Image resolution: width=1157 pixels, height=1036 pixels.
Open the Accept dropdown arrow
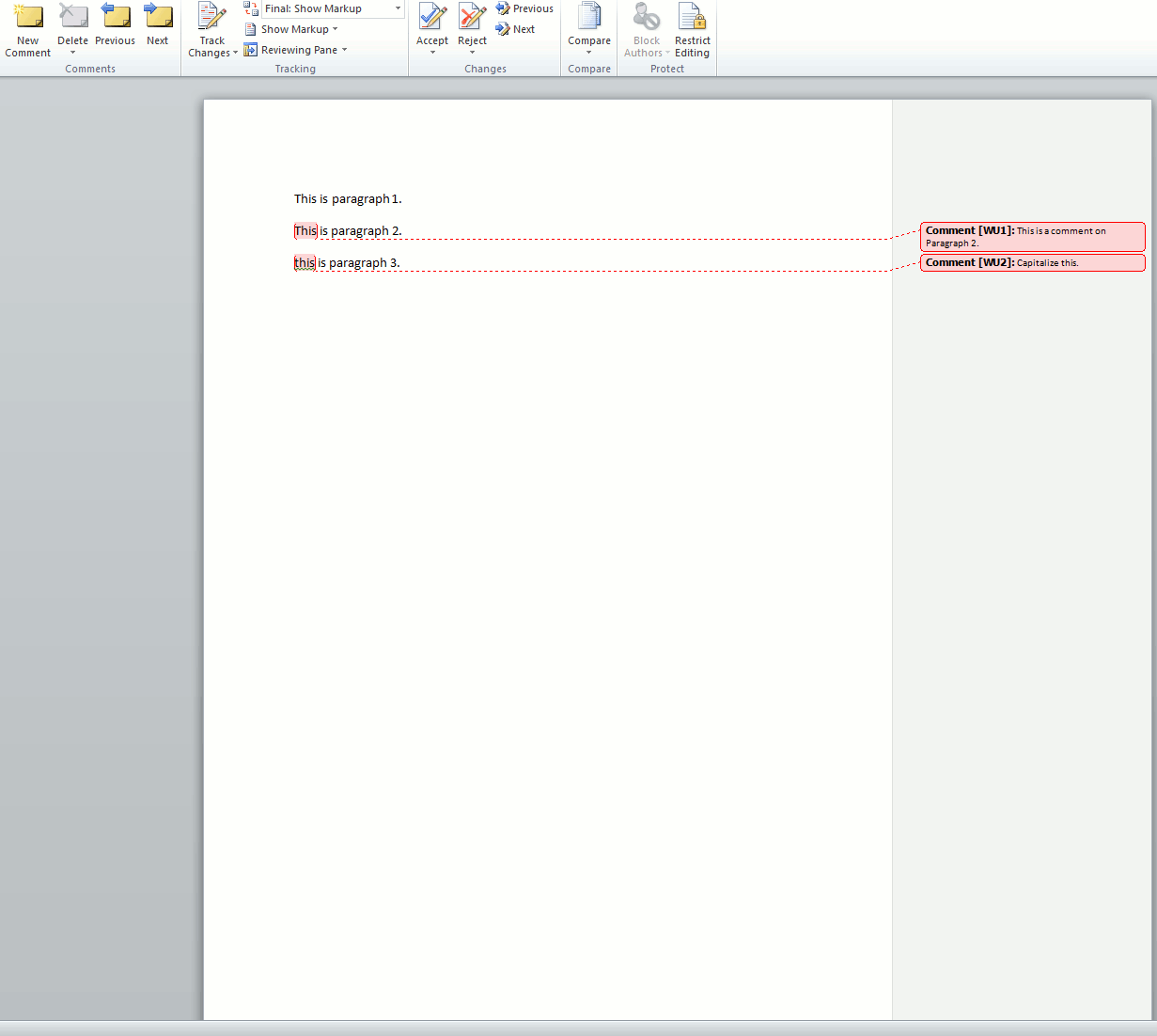click(432, 53)
